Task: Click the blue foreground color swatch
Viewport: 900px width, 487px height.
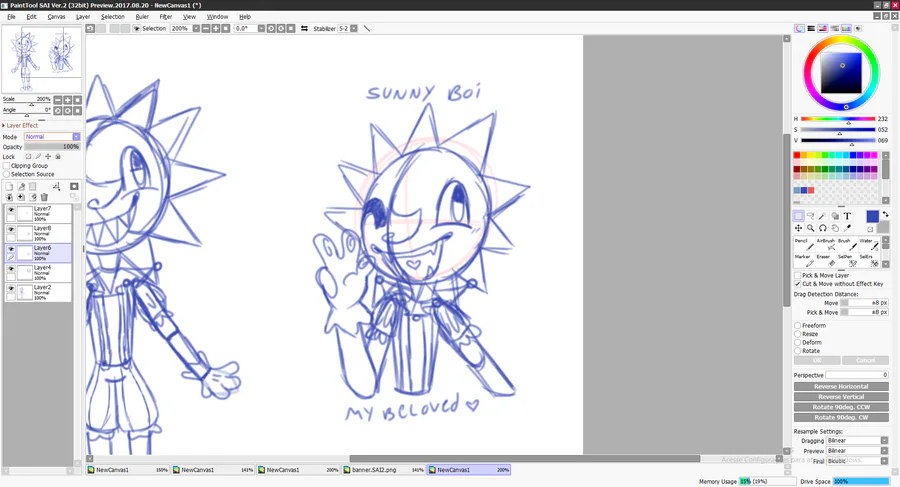Action: 872,217
